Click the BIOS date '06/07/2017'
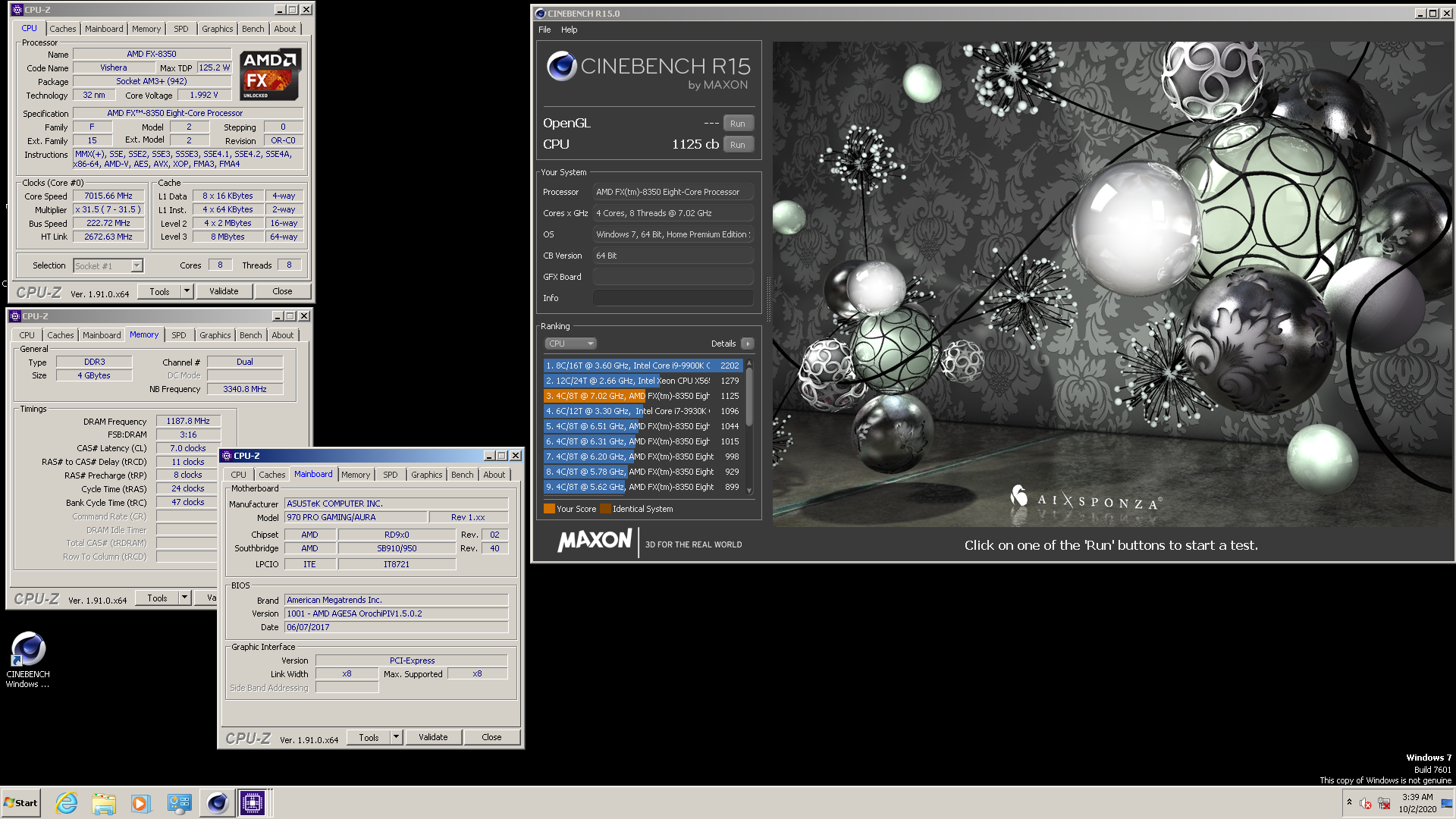This screenshot has height=819, width=1456. point(396,627)
